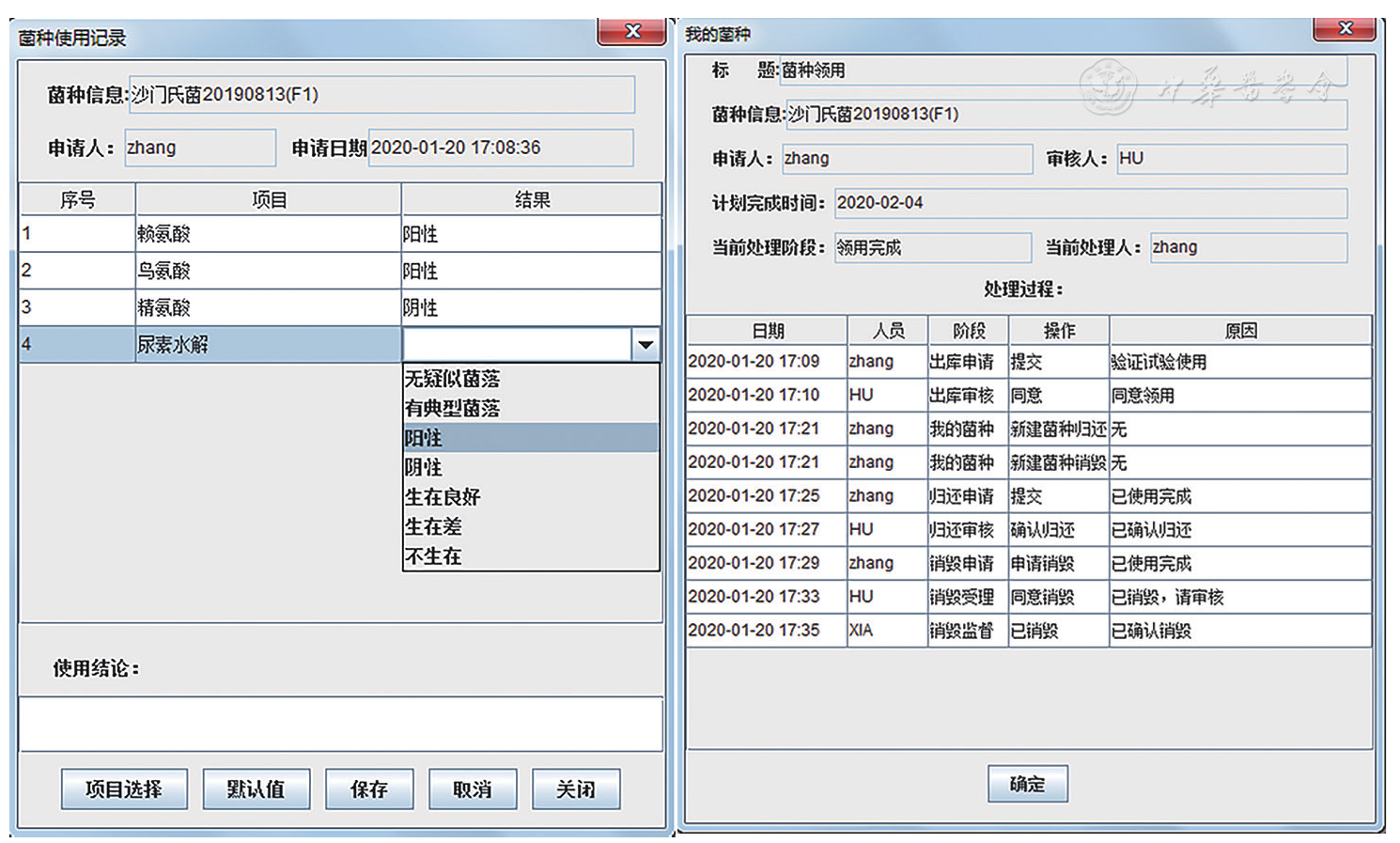The width and height of the screenshot is (1400, 843).
Task: Select the 赖氨酸 row in table
Action: (268, 234)
